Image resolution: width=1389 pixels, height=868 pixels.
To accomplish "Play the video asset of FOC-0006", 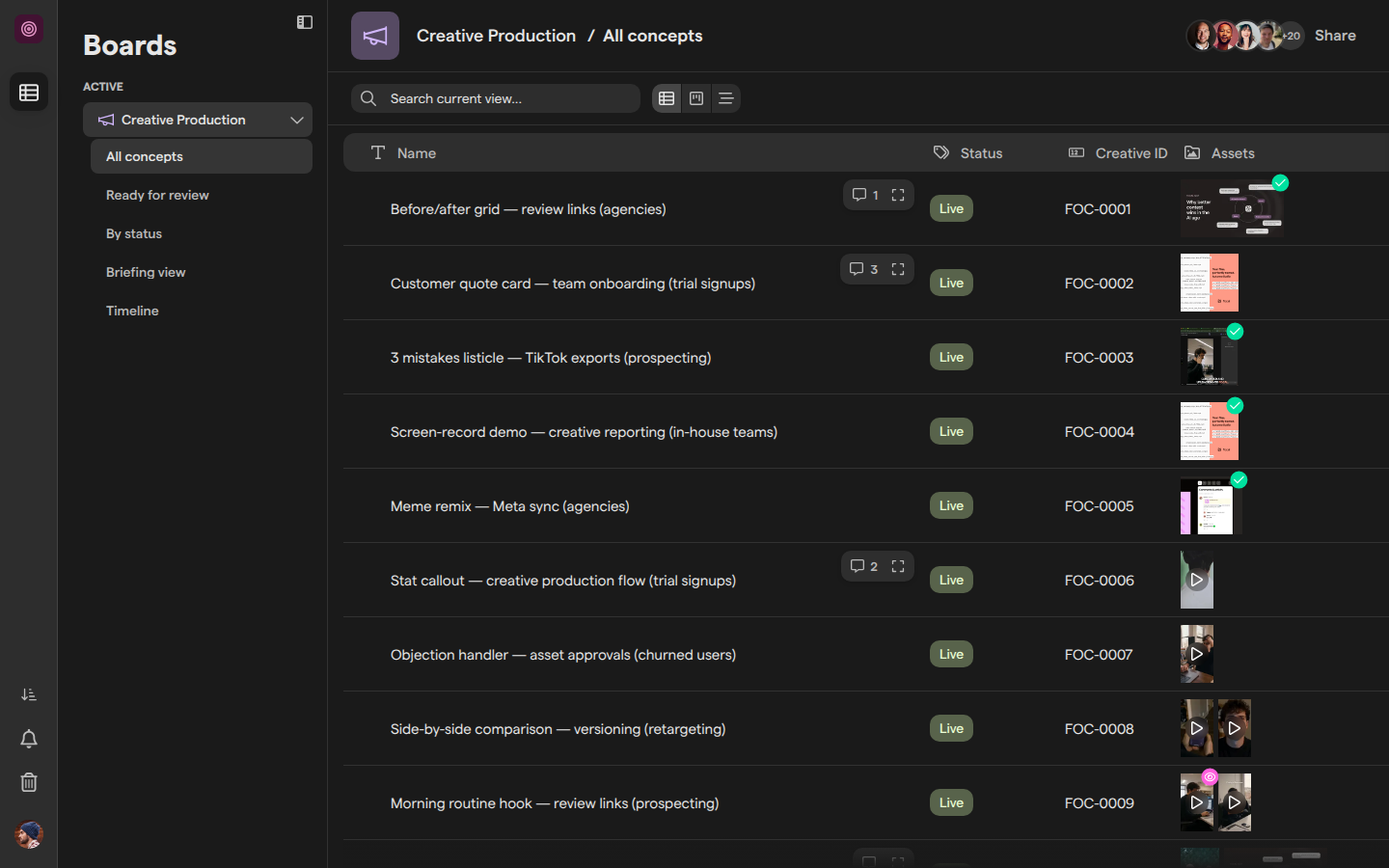I will (1197, 580).
